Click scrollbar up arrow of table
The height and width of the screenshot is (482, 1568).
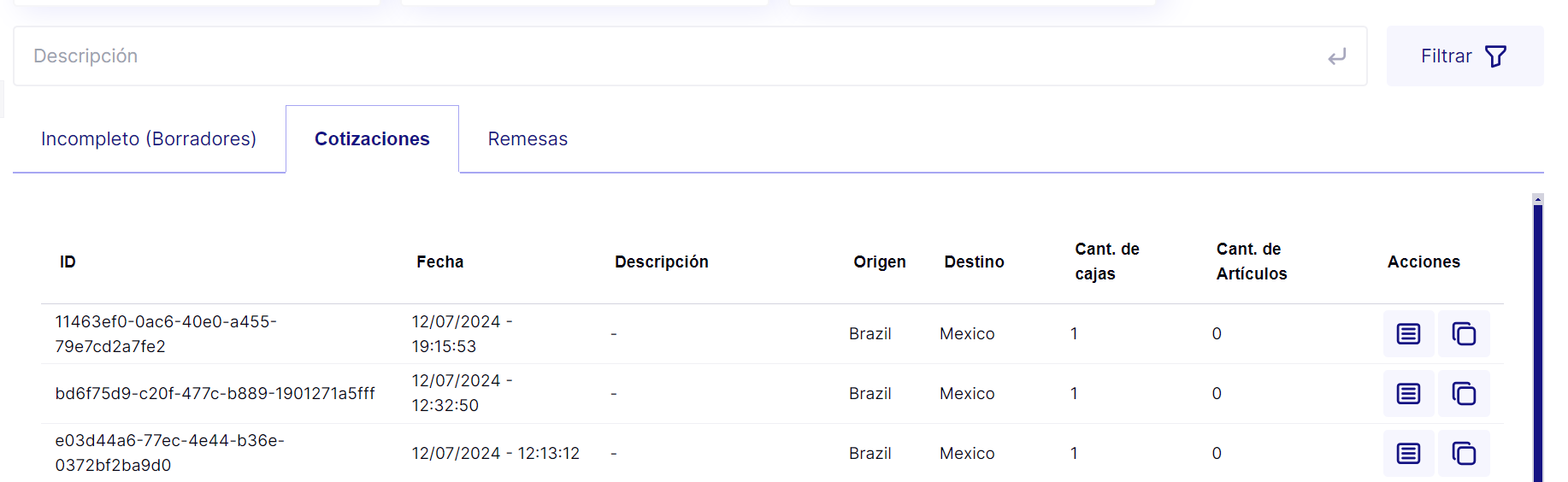(x=1538, y=199)
